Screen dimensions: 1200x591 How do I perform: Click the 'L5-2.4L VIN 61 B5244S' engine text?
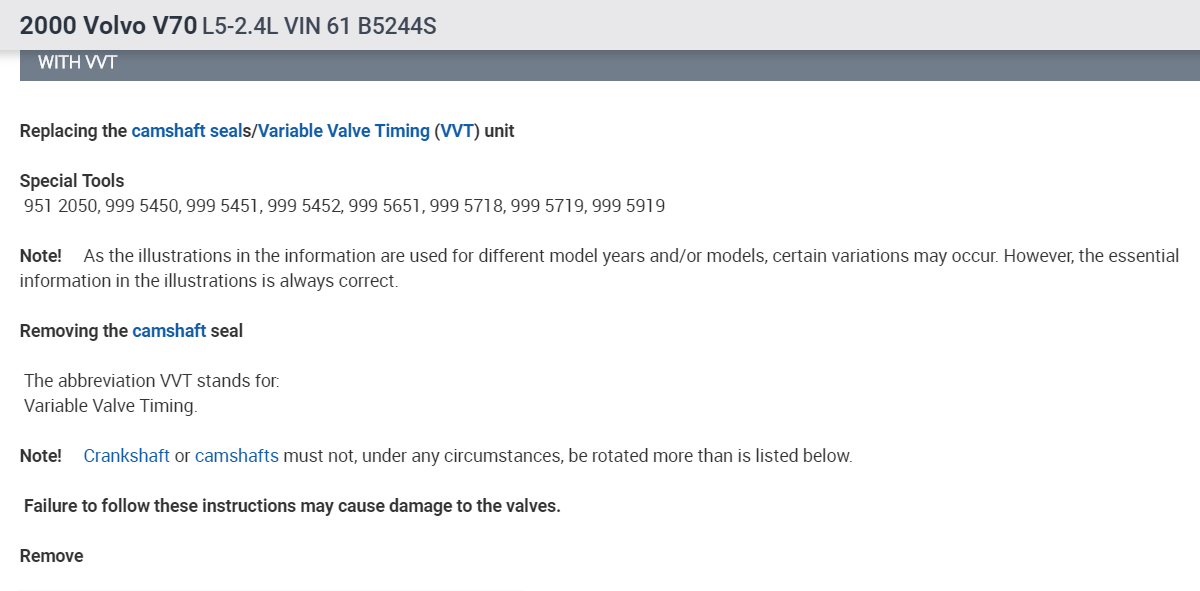tap(319, 26)
